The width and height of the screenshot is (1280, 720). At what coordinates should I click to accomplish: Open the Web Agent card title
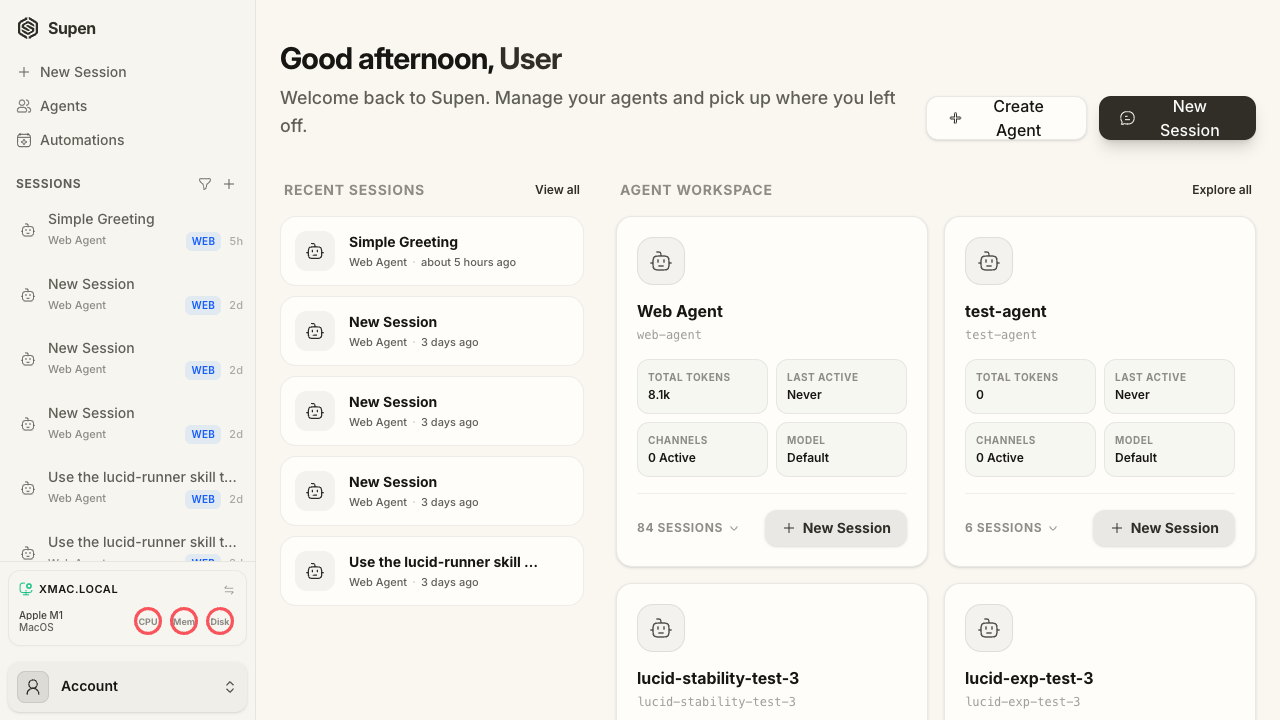click(680, 312)
